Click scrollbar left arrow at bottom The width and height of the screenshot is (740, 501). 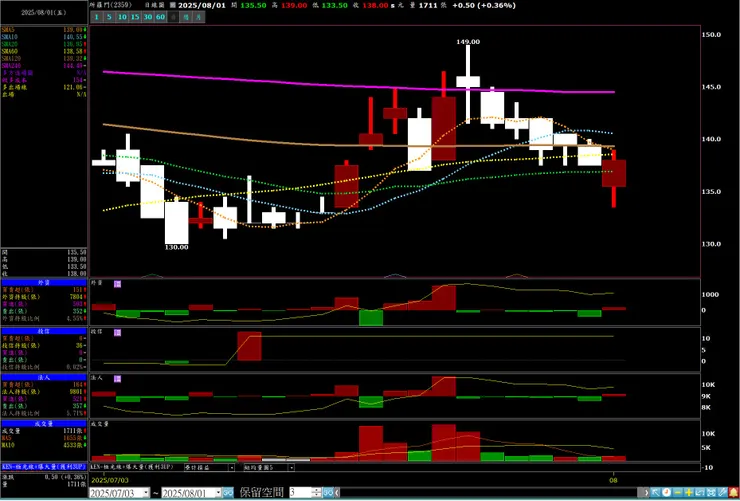pos(336,493)
